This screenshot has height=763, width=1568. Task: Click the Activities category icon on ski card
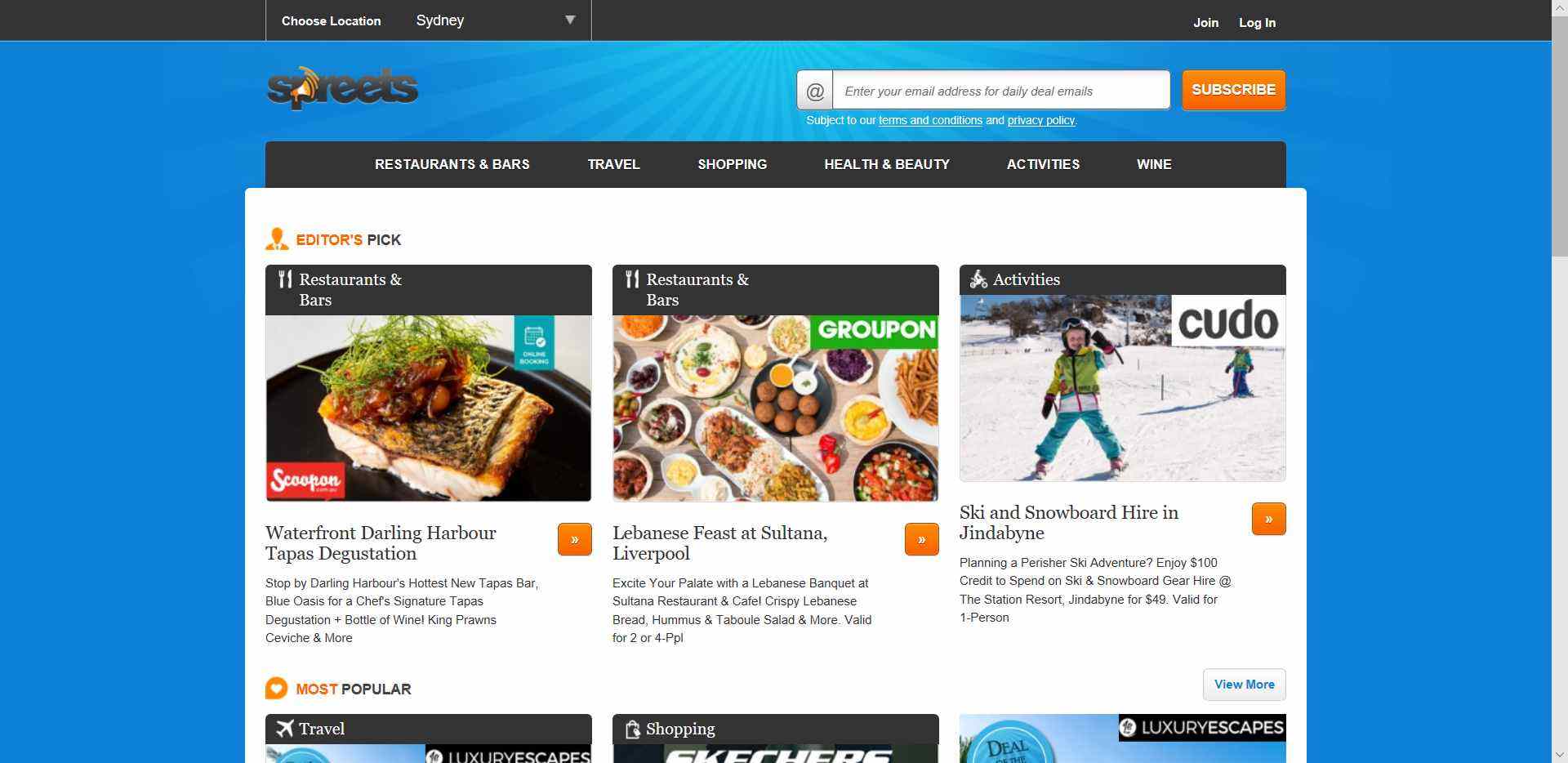click(978, 279)
